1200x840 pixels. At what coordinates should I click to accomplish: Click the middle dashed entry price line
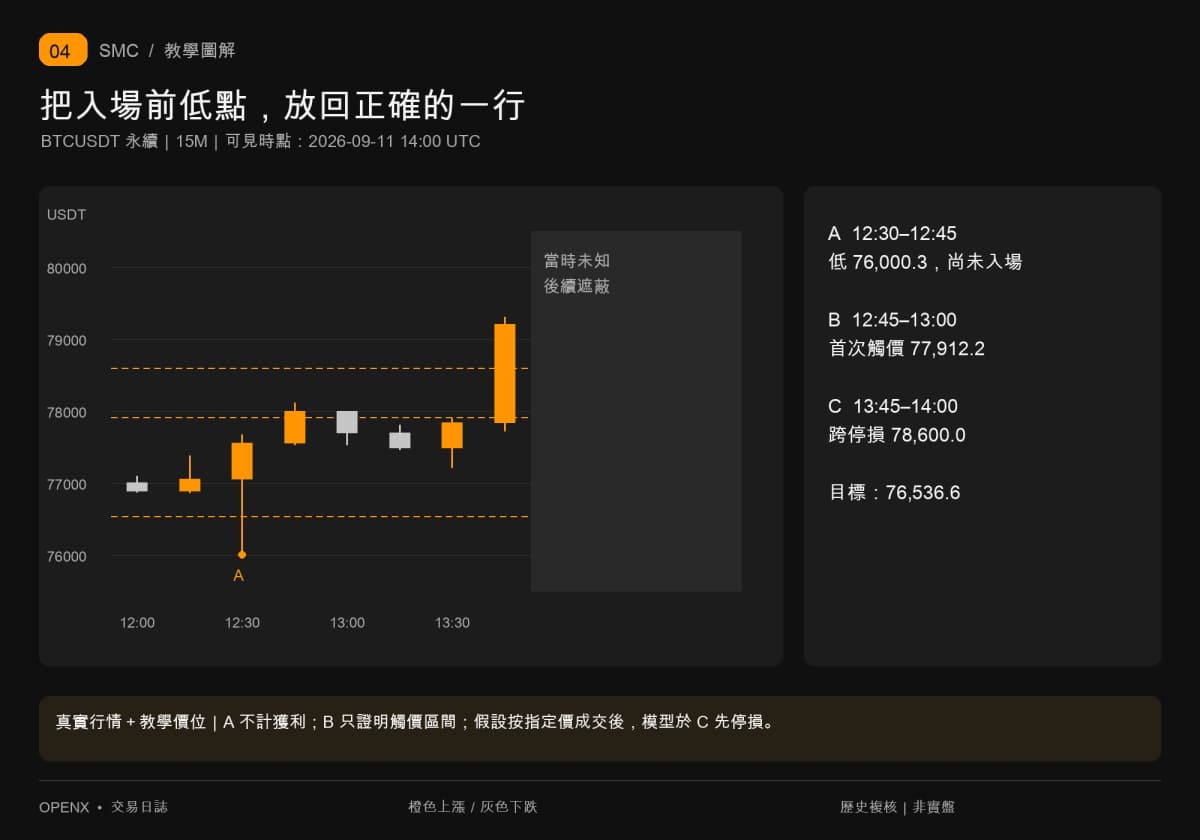(x=320, y=418)
